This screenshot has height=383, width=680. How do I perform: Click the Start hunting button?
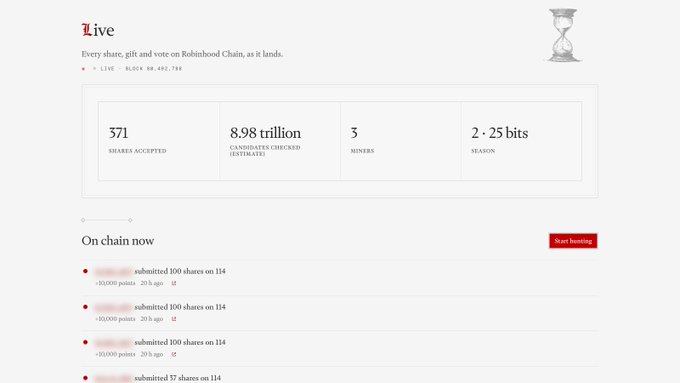point(573,241)
